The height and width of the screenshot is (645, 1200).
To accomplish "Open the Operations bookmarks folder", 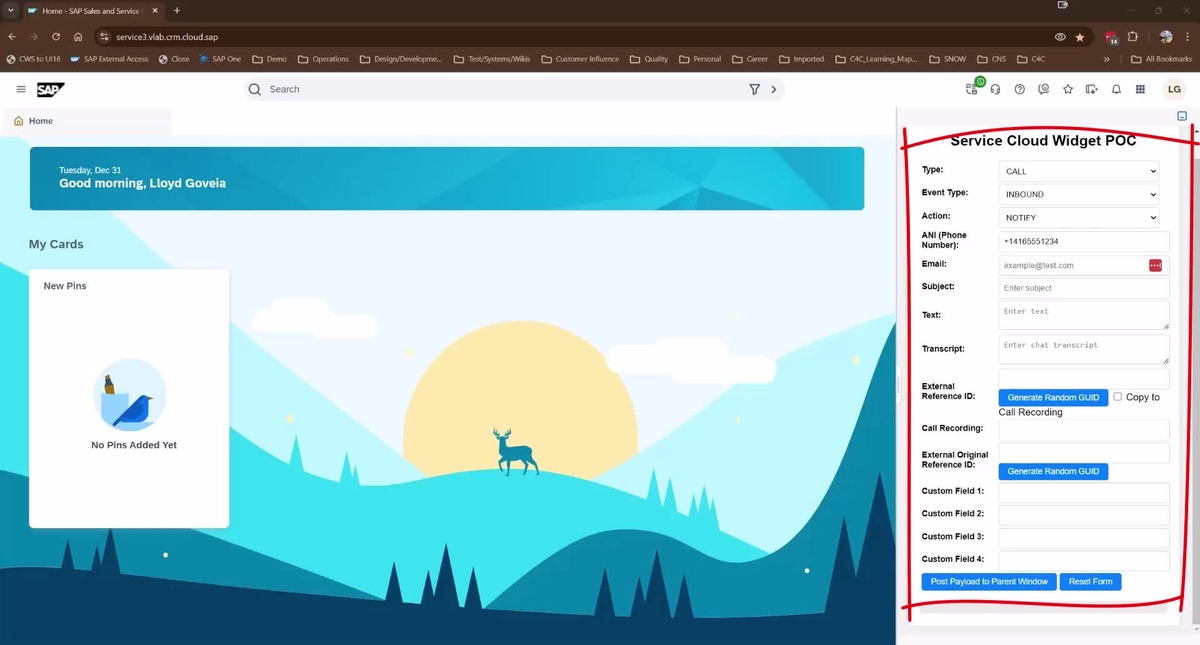I will pos(323,59).
